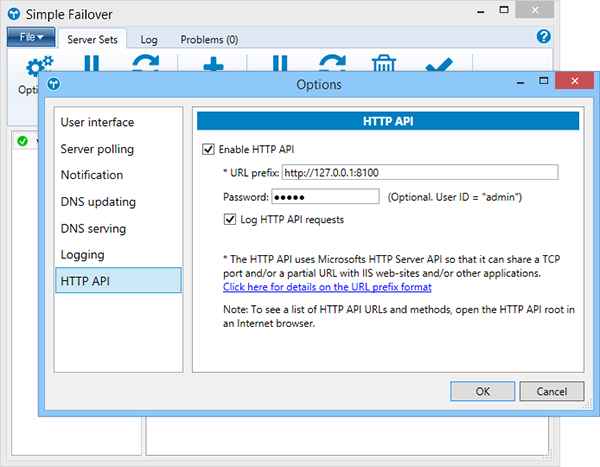Open the File dropdown menu
The width and height of the screenshot is (600, 467).
click(30, 39)
